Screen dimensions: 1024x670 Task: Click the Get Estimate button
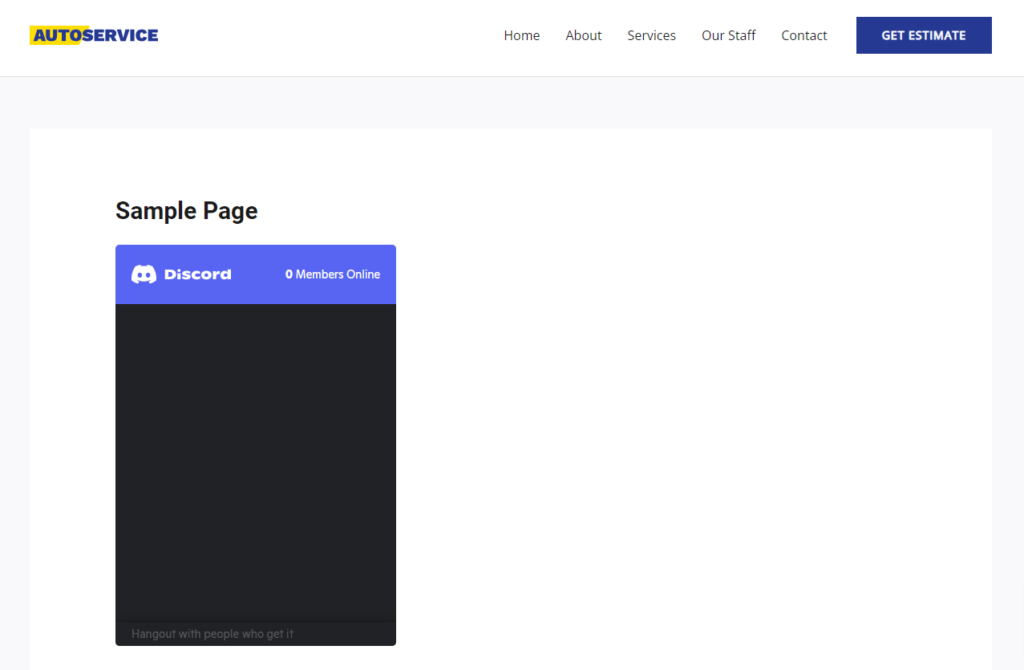coord(923,35)
